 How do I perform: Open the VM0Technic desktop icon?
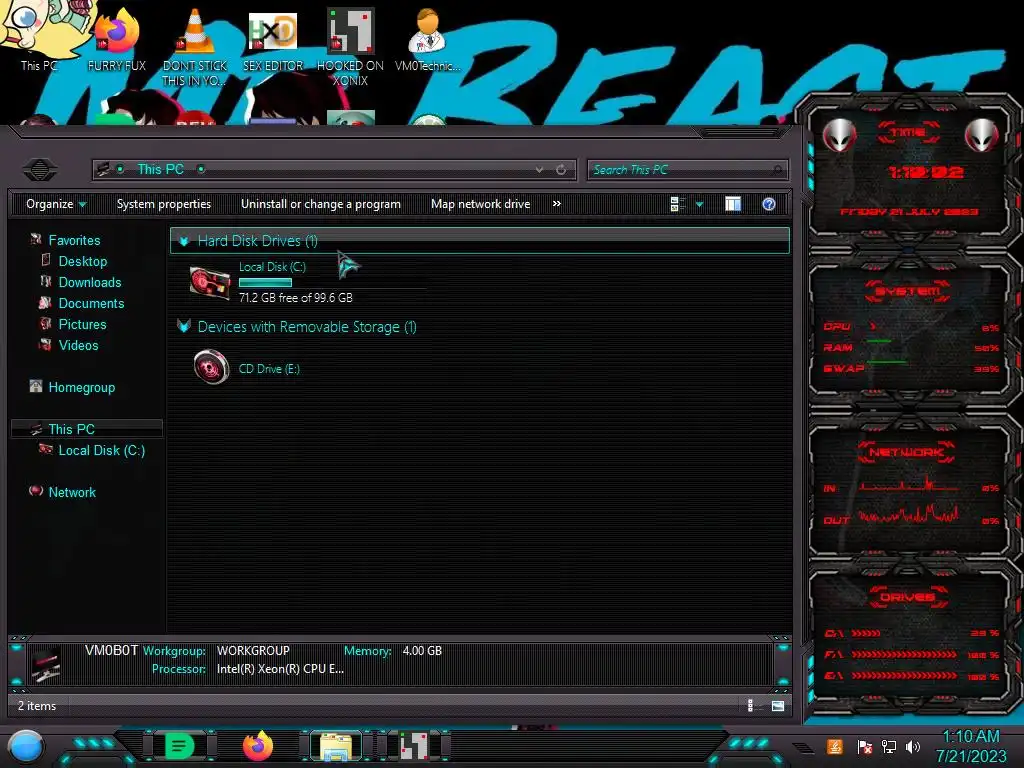pyautogui.click(x=428, y=38)
